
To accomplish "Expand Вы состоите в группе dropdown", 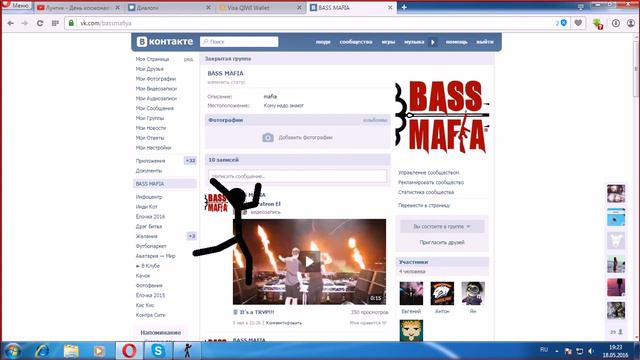I will click(442, 227).
